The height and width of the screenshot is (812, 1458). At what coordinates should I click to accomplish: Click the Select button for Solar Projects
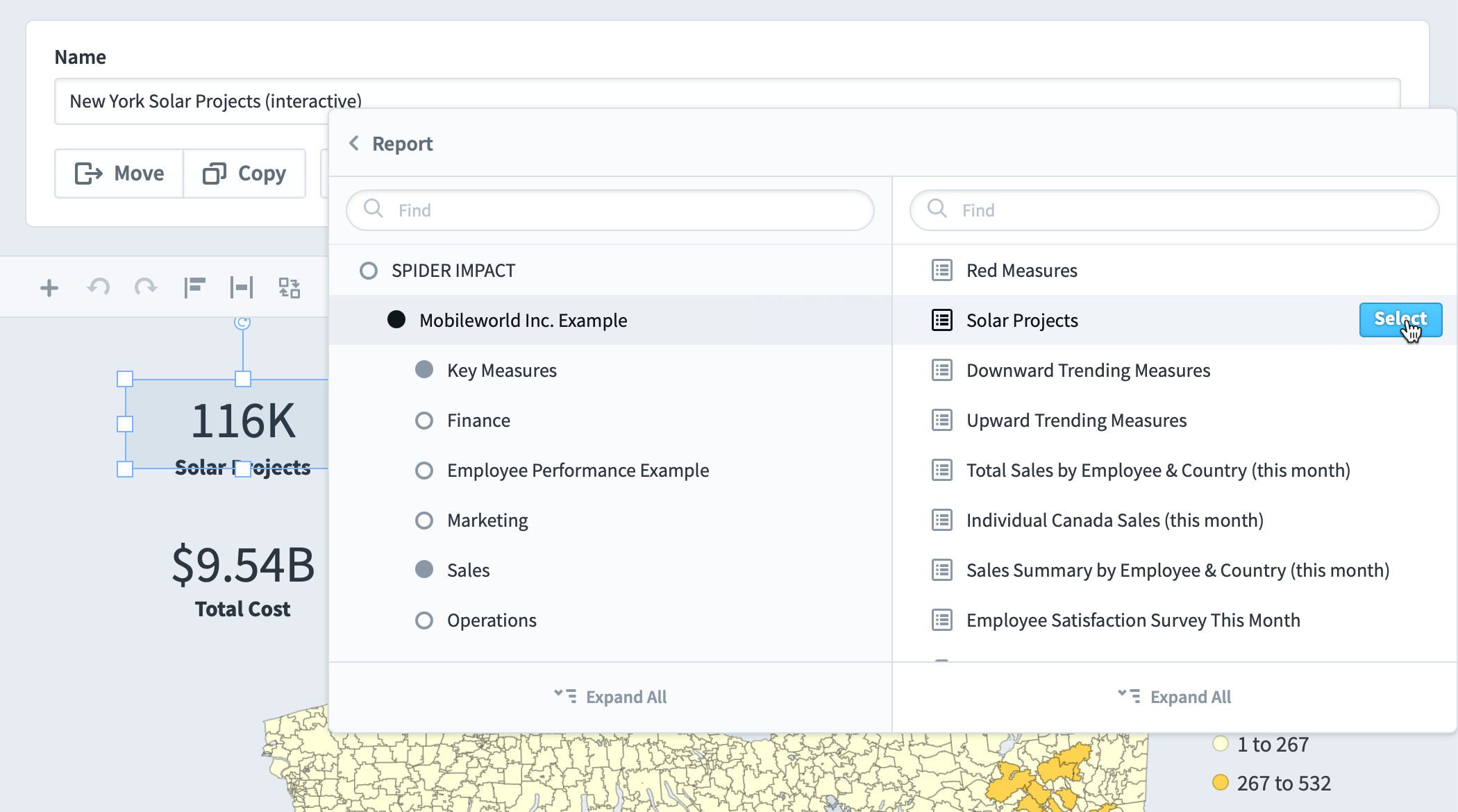1400,319
